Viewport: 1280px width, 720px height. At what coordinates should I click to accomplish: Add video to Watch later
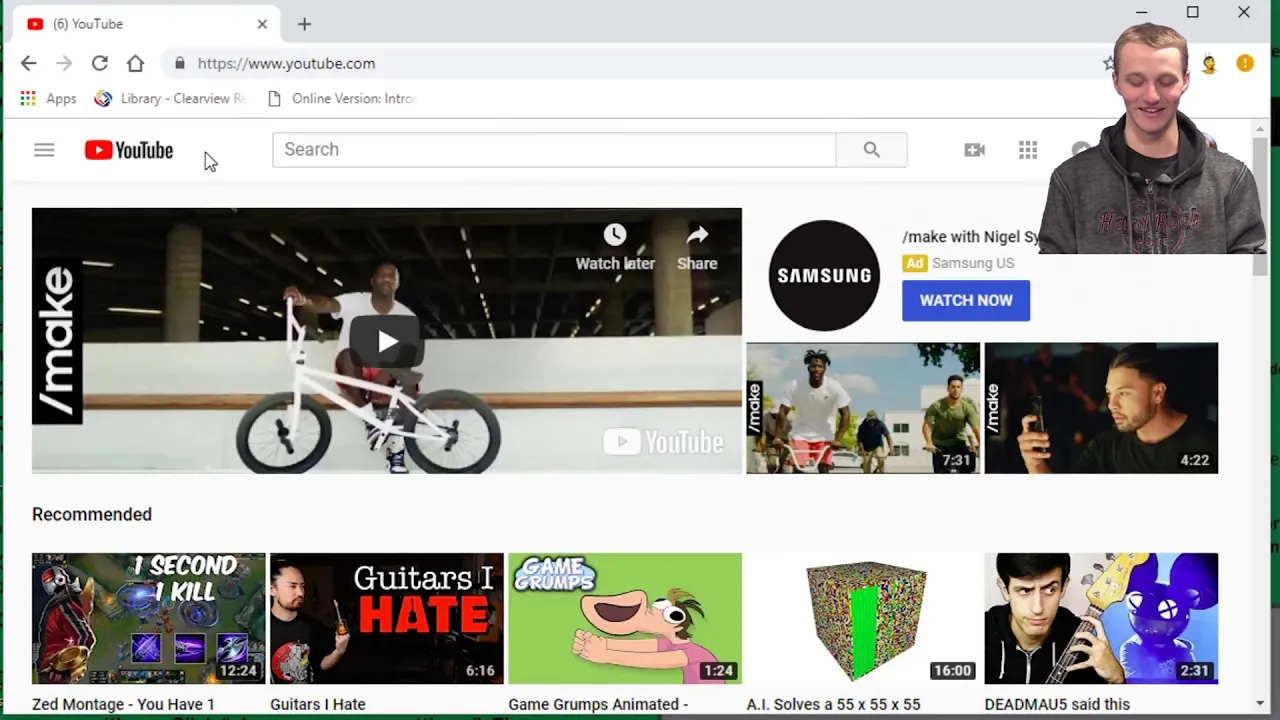pos(615,247)
